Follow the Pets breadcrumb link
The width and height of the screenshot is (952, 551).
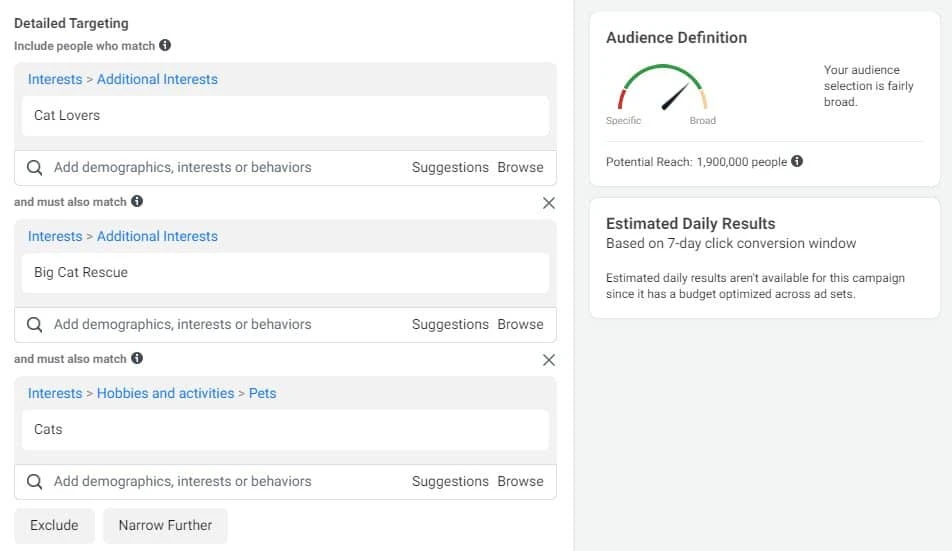pyautogui.click(x=262, y=393)
